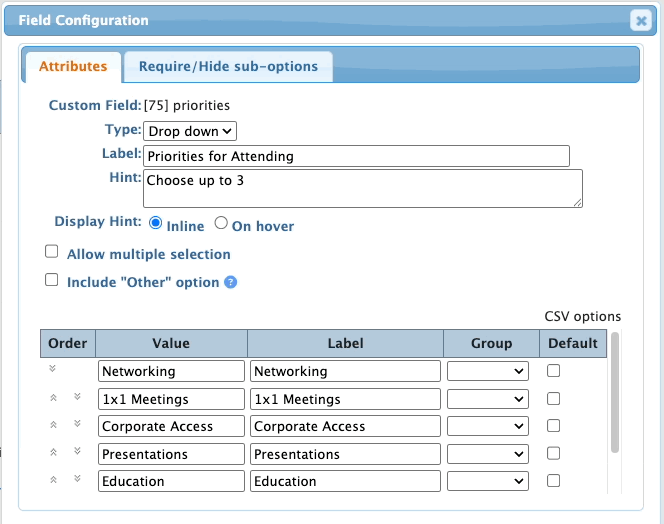Move the Presentations row down
664x524 pixels.
(x=77, y=451)
